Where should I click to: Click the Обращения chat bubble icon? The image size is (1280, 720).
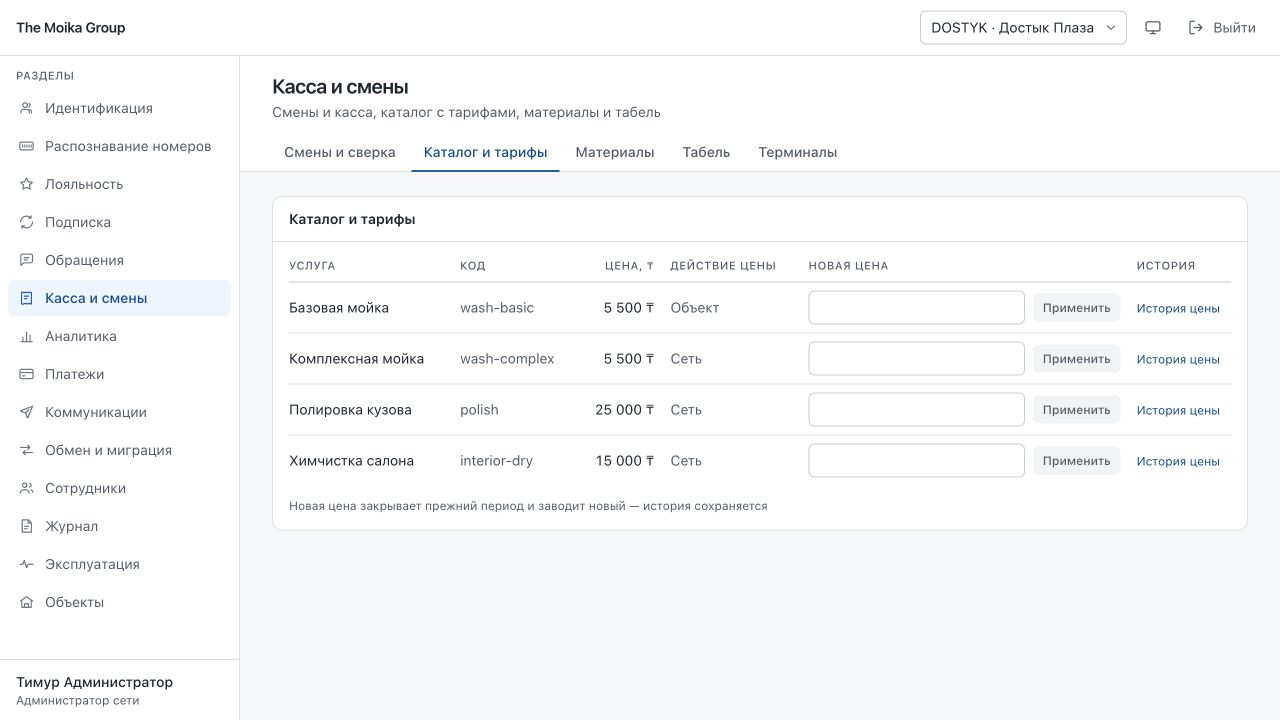[x=27, y=260]
